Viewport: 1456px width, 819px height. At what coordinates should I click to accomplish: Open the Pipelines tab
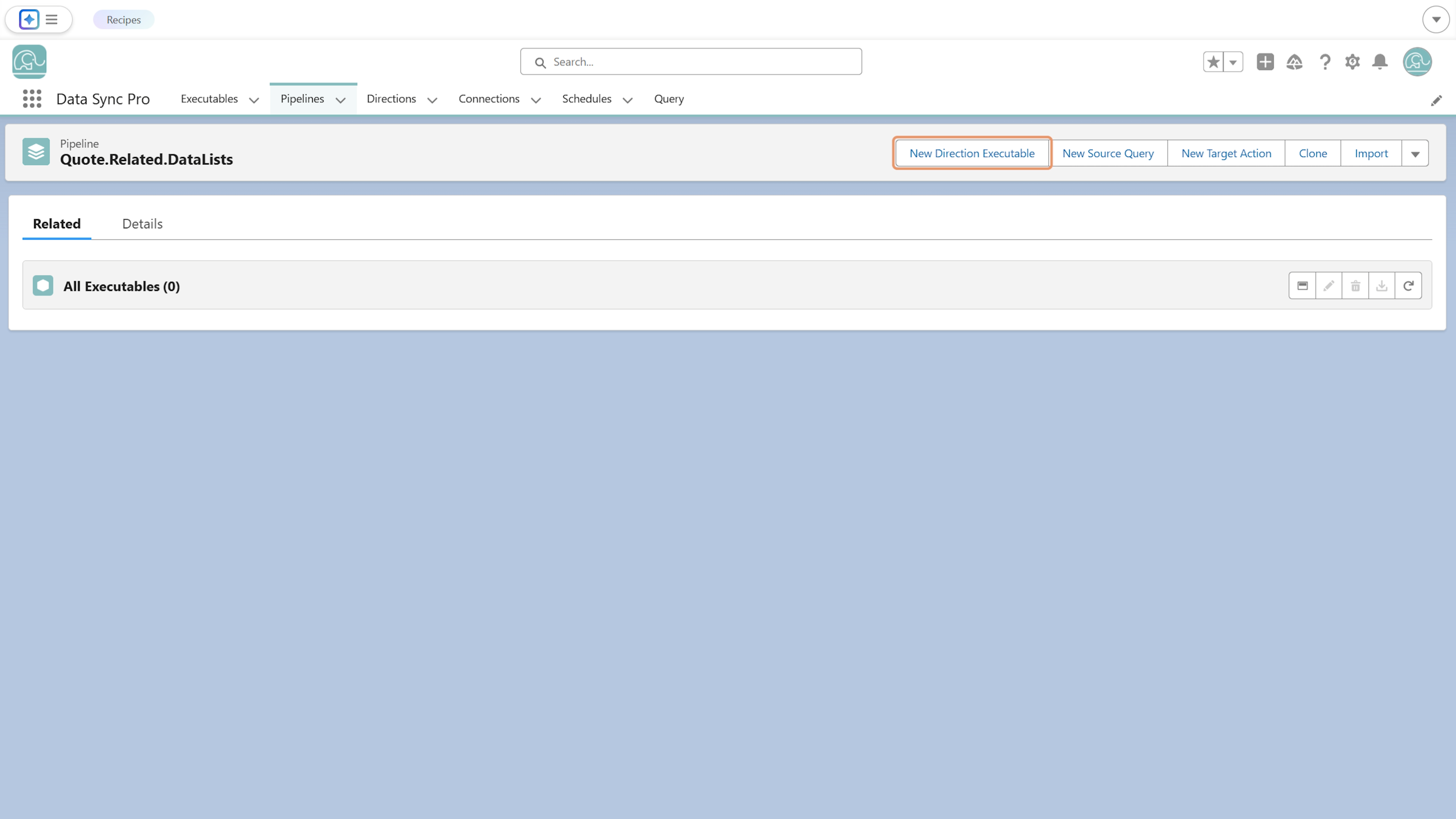point(302,98)
